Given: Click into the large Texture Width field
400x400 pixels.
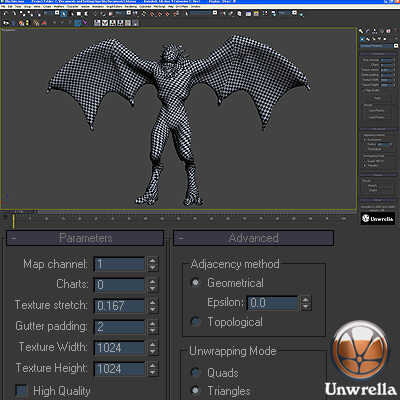Looking at the screenshot, I should click(x=119, y=348).
